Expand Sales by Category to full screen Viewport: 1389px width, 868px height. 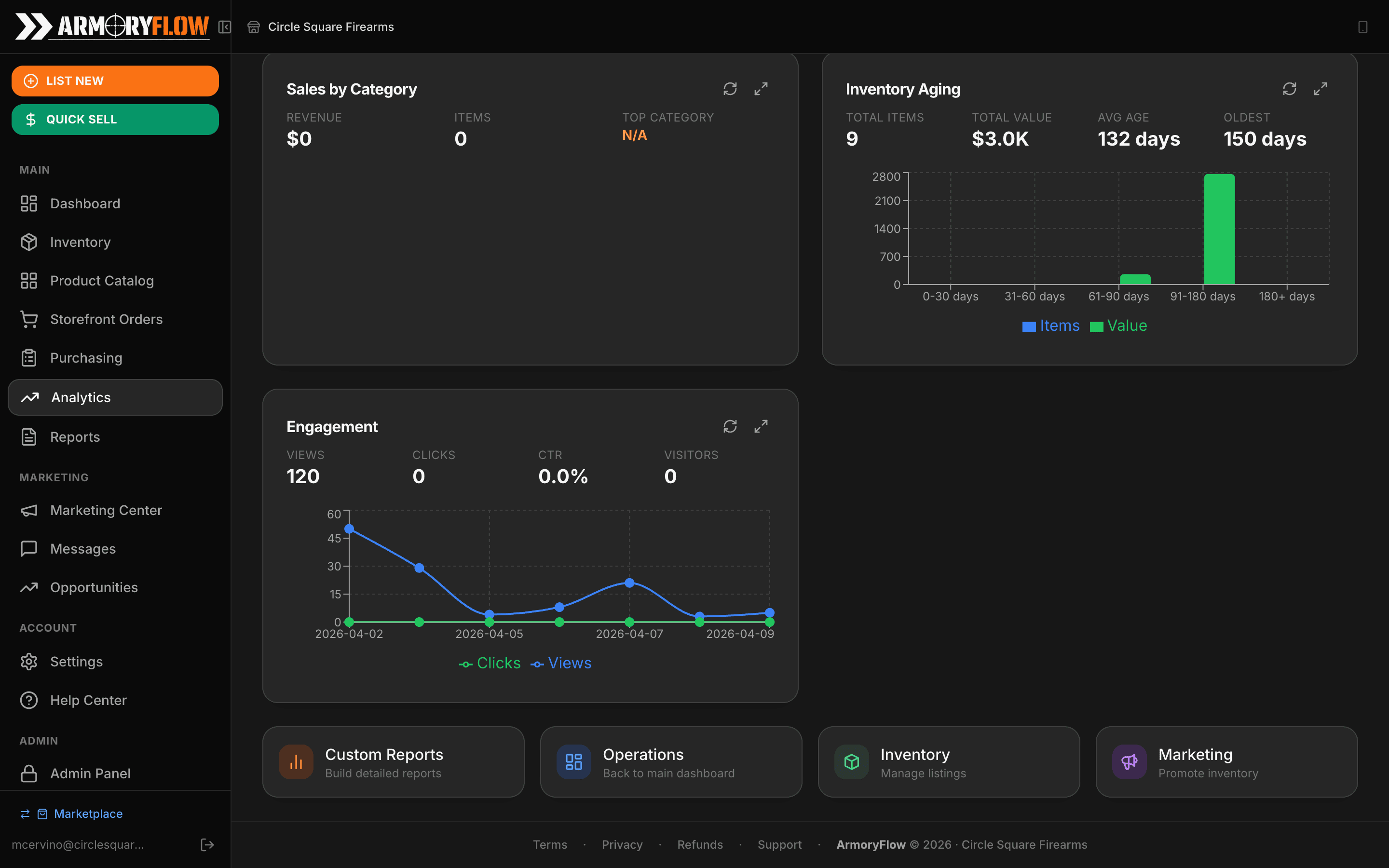coord(761,89)
